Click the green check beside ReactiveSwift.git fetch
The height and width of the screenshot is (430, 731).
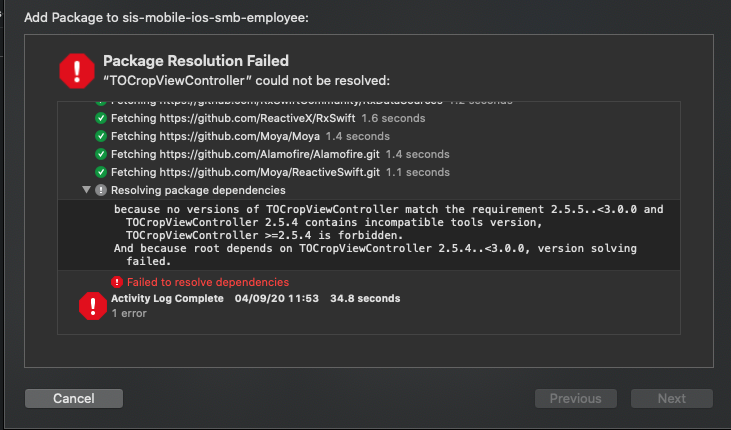click(101, 172)
